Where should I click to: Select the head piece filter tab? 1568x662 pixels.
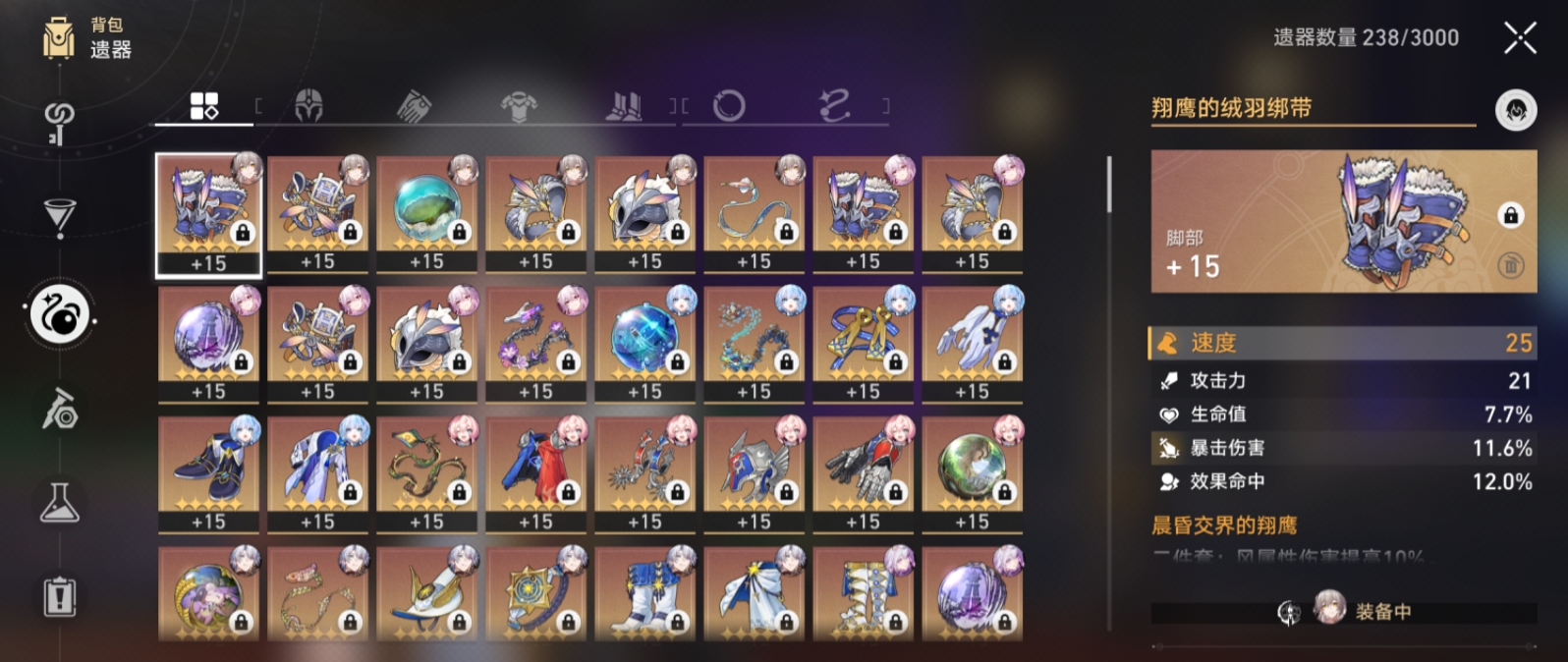coord(308,105)
